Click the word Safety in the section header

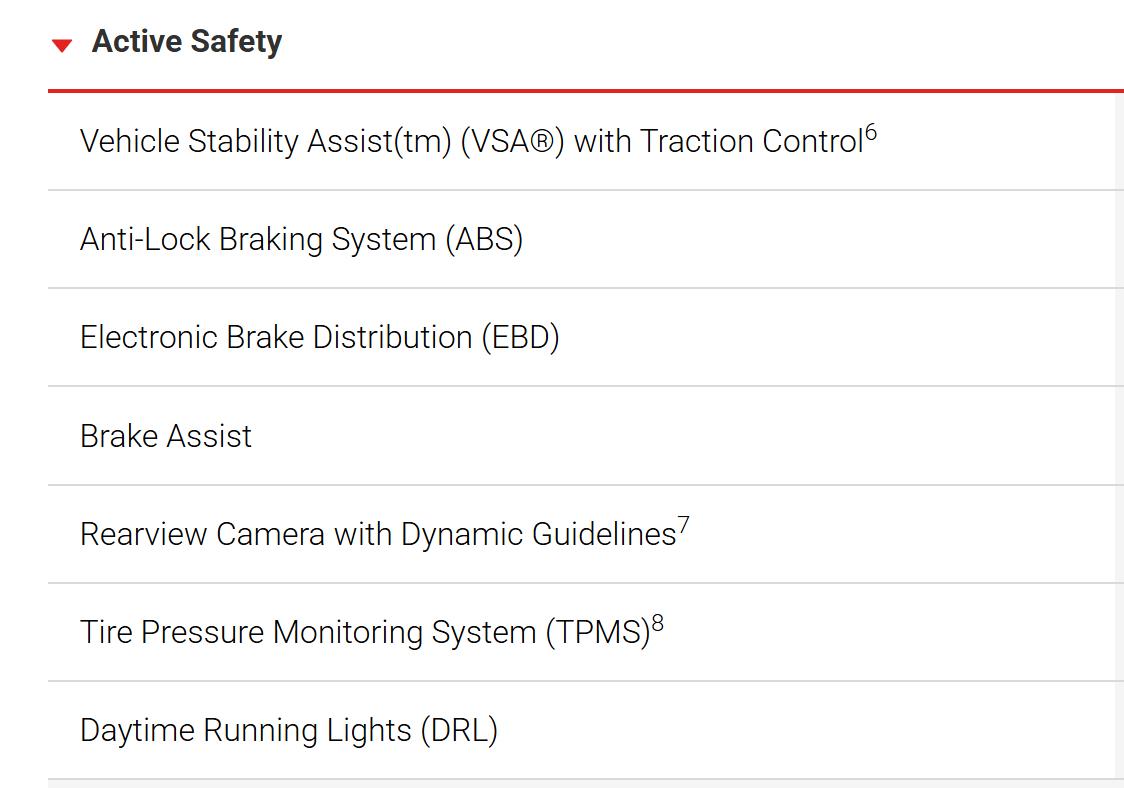[237, 42]
